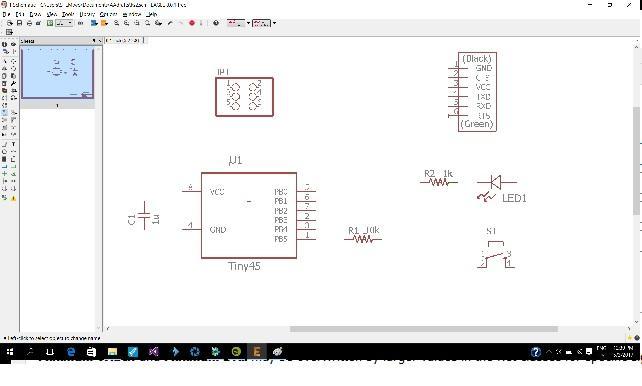The height and width of the screenshot is (386, 642).
Task: Open the Help menu
Action: point(151,14)
